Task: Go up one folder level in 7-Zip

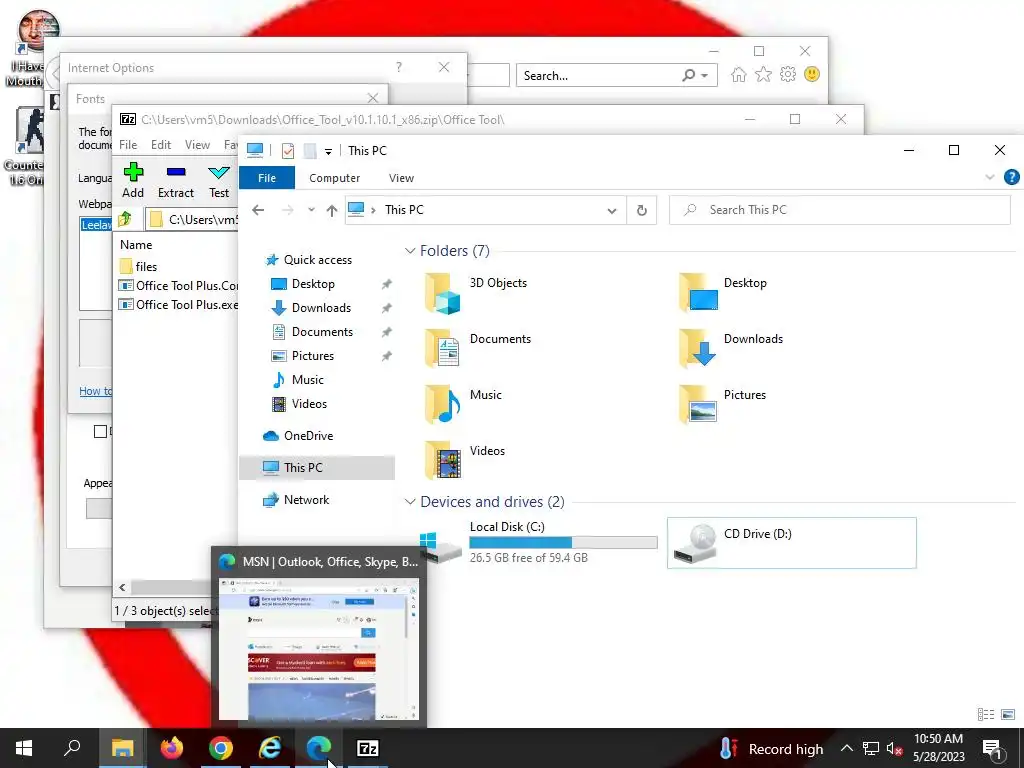Action: [x=125, y=219]
